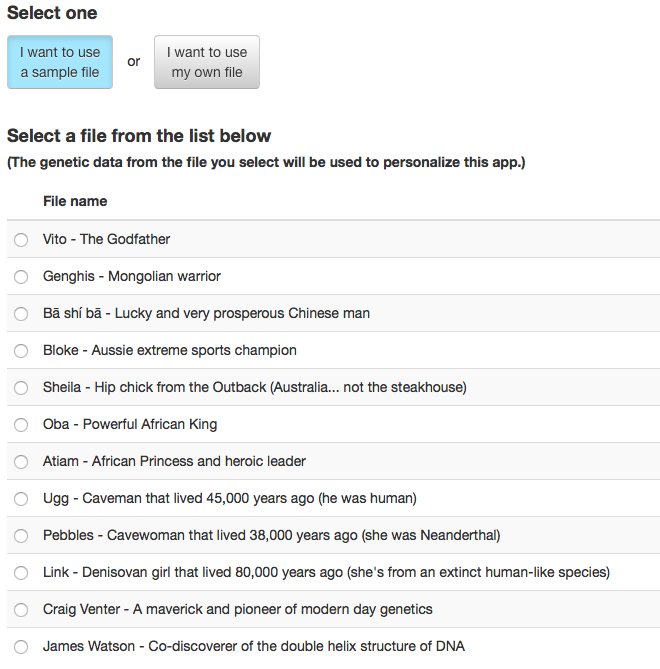This screenshot has height=669, width=660.
Task: Select the Genghis - Mongolian warrior radio button
Action: tap(21, 277)
